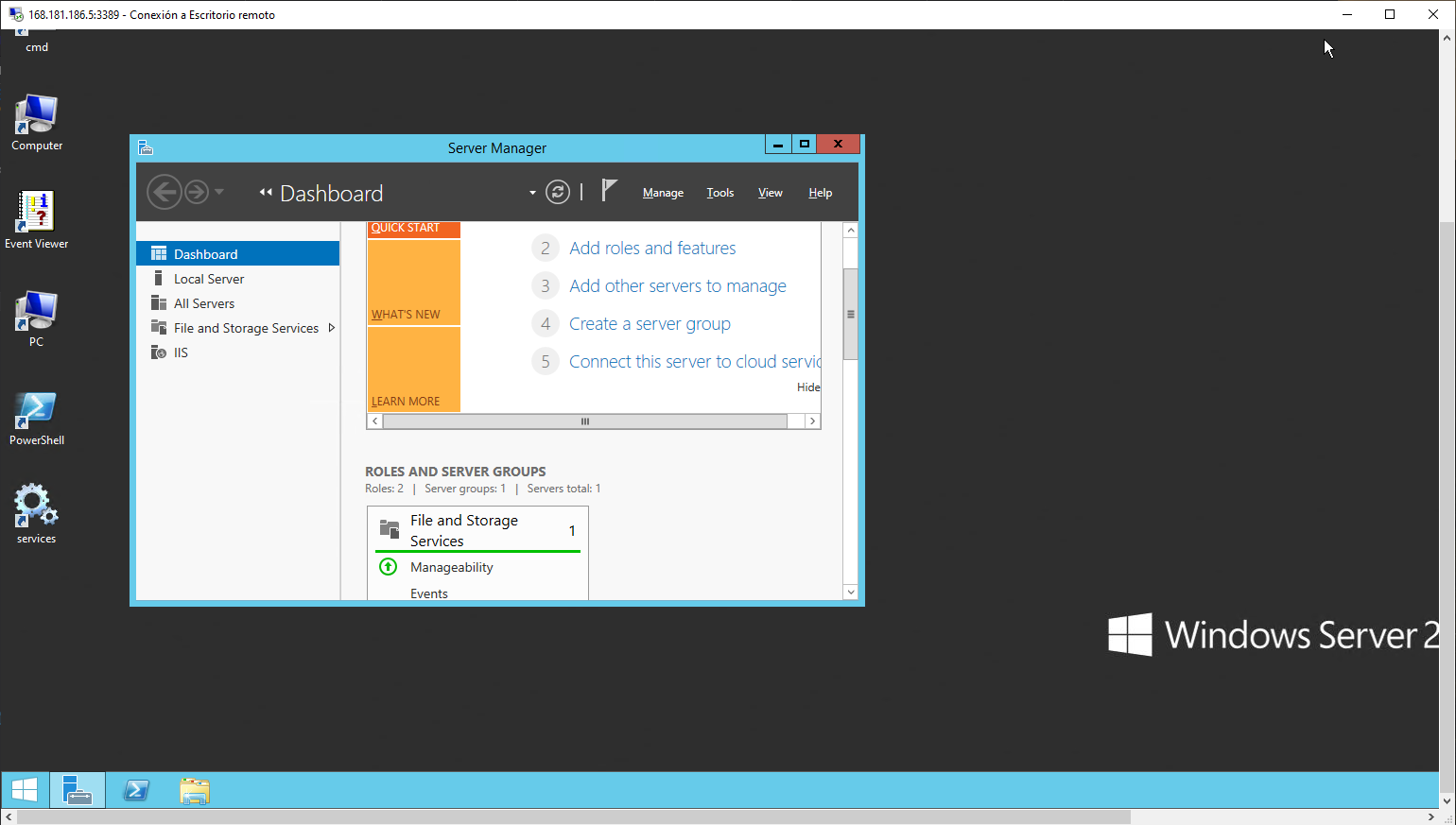
Task: Hide the welcome tile
Action: (x=808, y=387)
